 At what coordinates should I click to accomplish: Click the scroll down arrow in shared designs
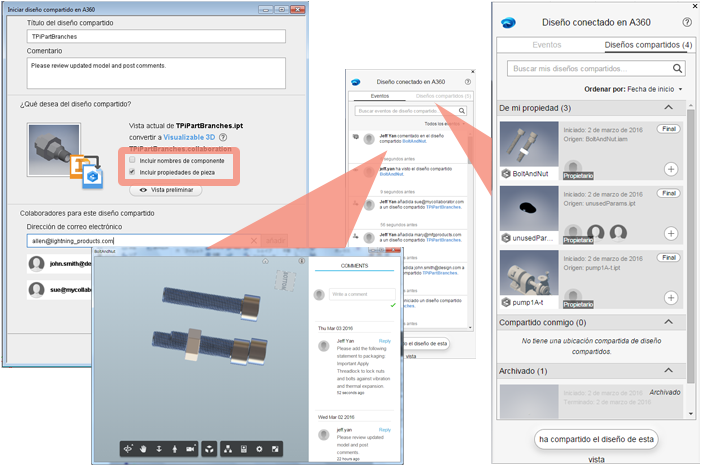coord(691,414)
